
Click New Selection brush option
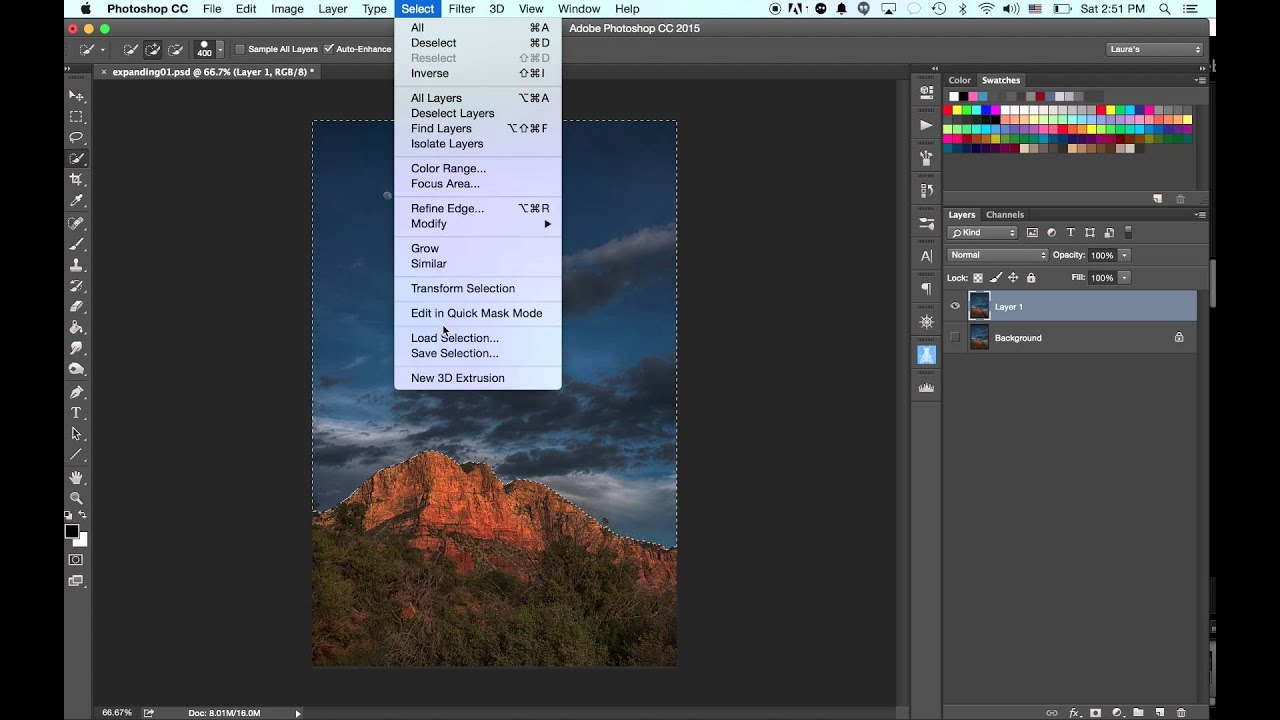(x=130, y=49)
